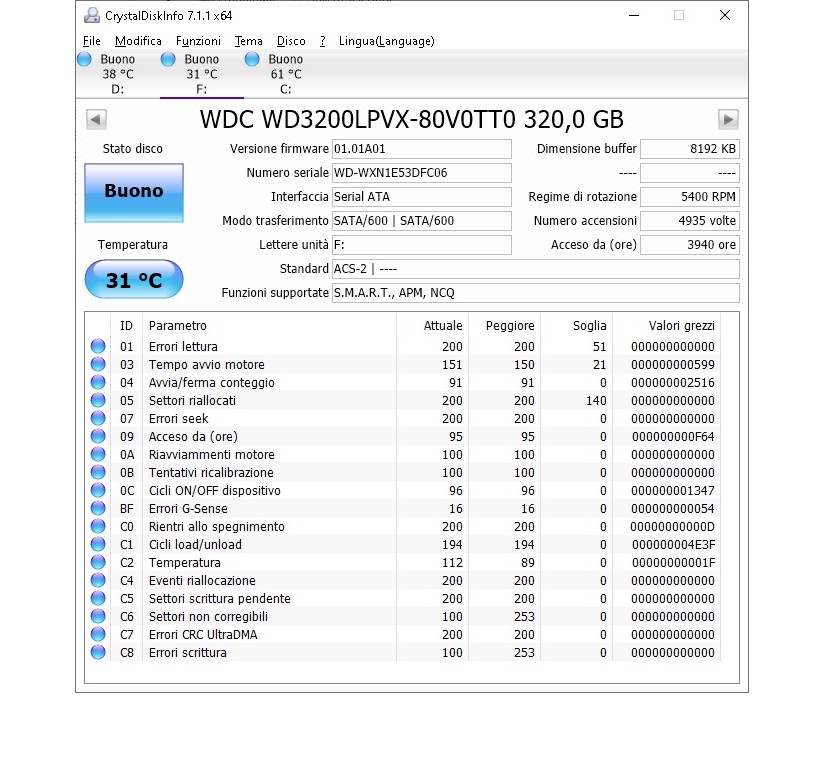Open the File menu
This screenshot has width=824, height=768.
pos(91,41)
